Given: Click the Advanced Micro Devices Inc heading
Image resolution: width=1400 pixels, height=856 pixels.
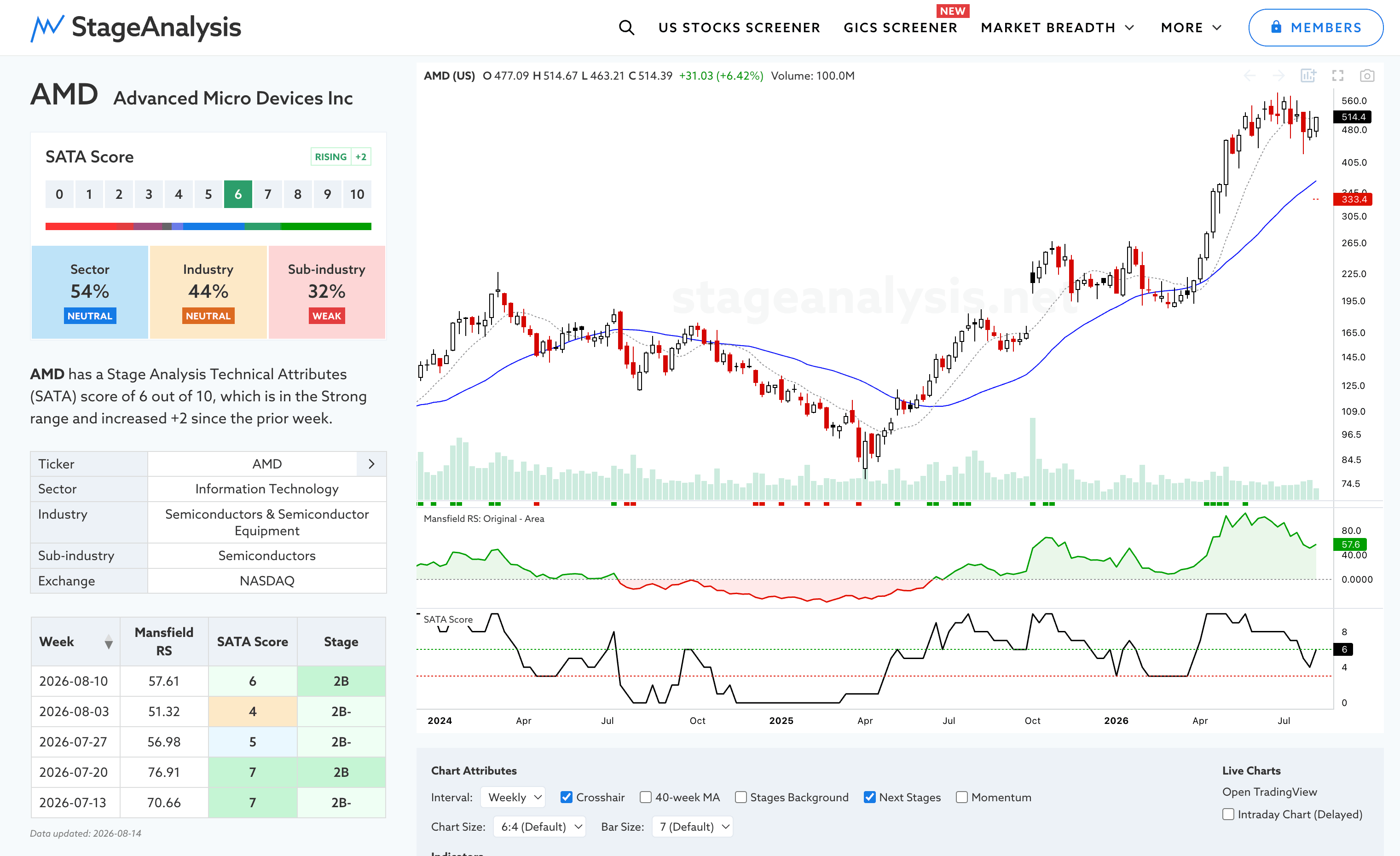Looking at the screenshot, I should [x=233, y=98].
